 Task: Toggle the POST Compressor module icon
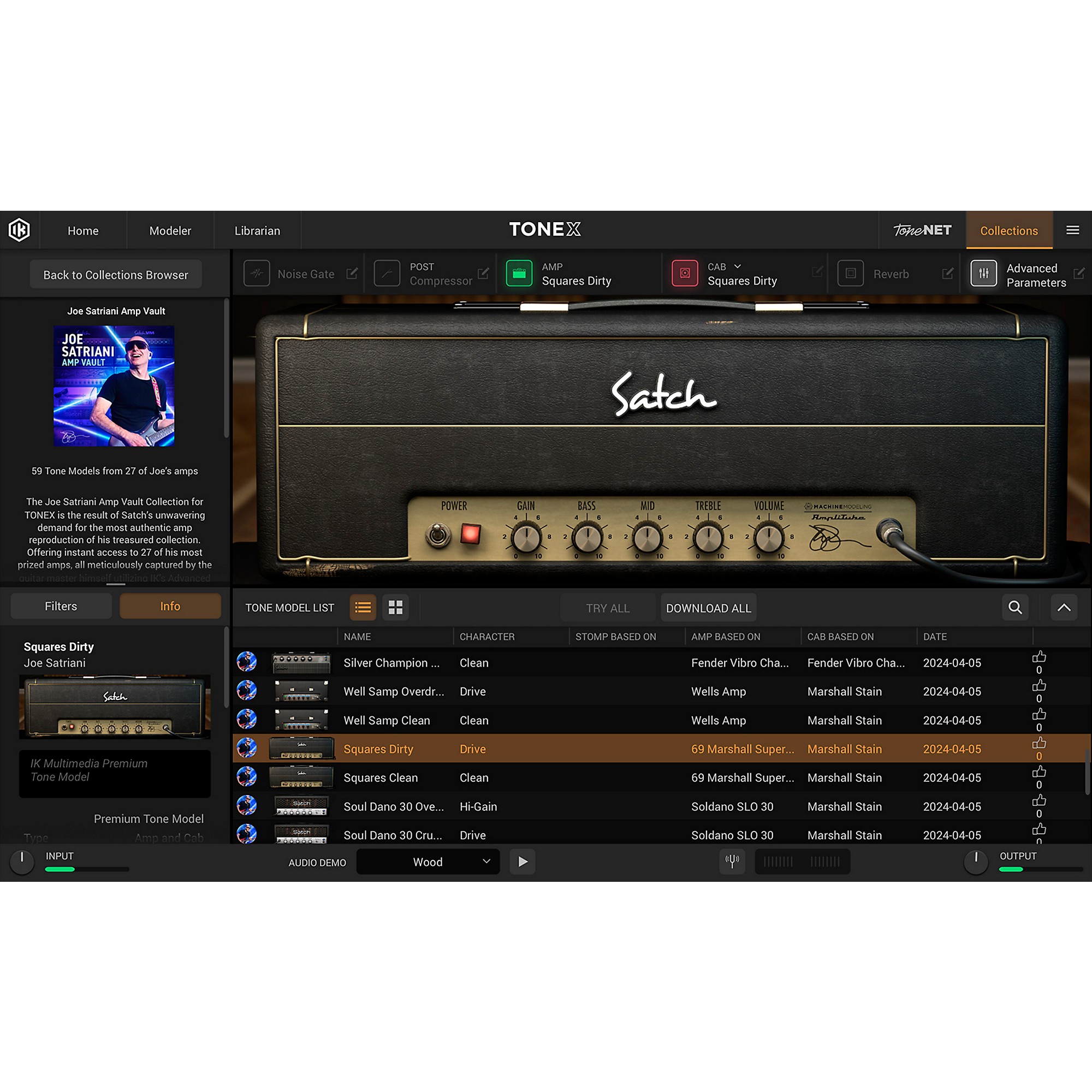387,274
